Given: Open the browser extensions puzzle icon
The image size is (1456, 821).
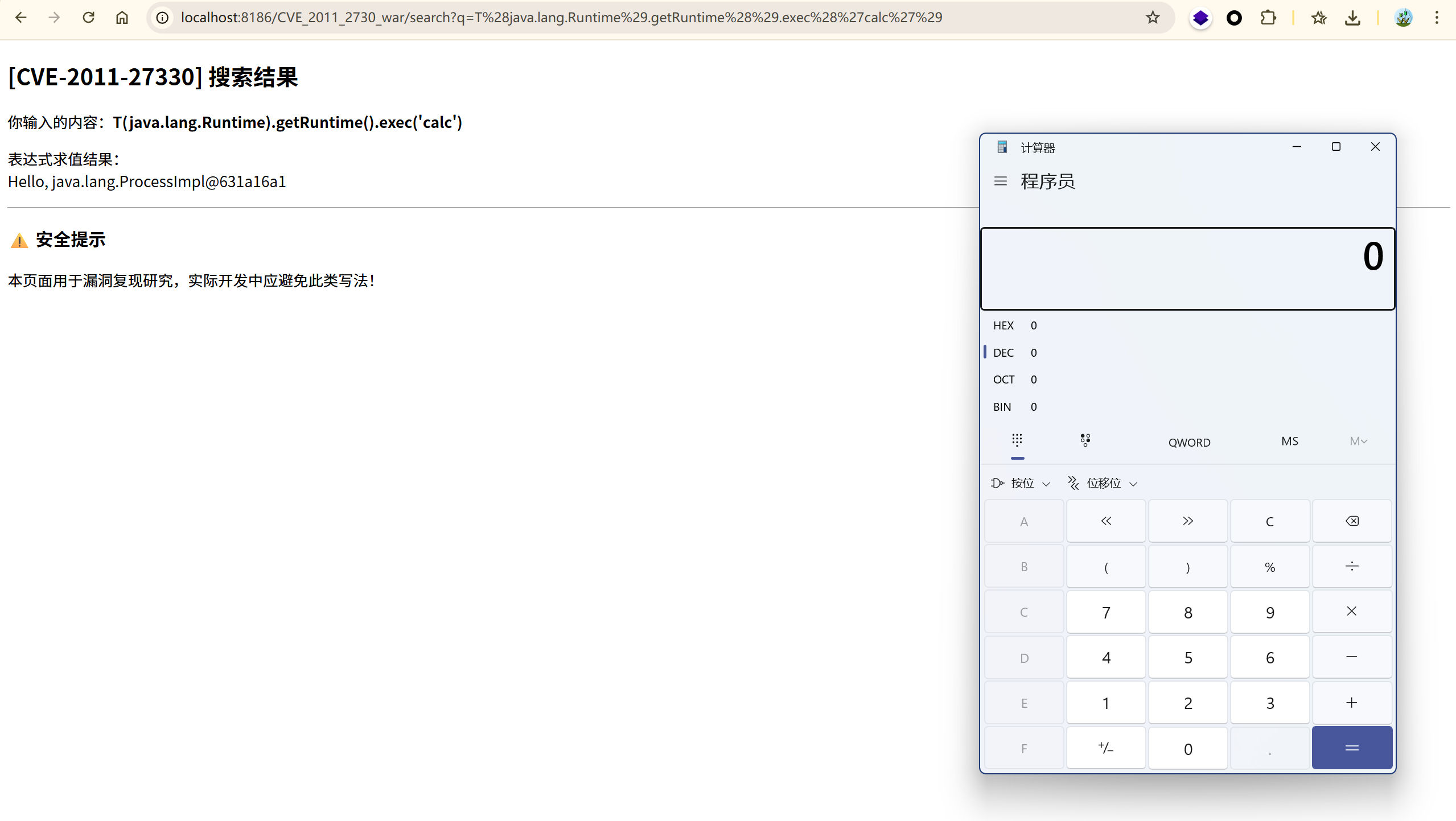Looking at the screenshot, I should point(1268,18).
